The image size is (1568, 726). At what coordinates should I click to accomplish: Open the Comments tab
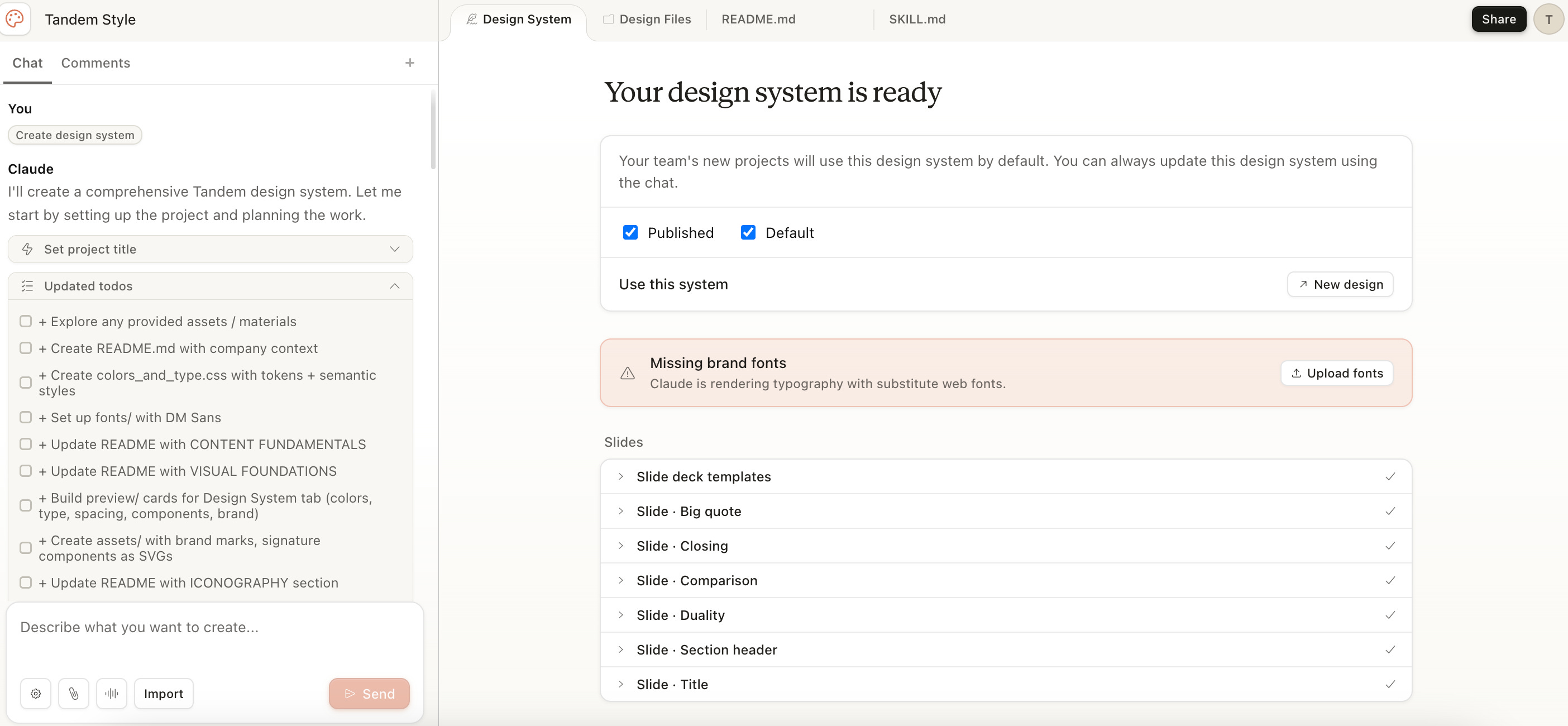[95, 63]
